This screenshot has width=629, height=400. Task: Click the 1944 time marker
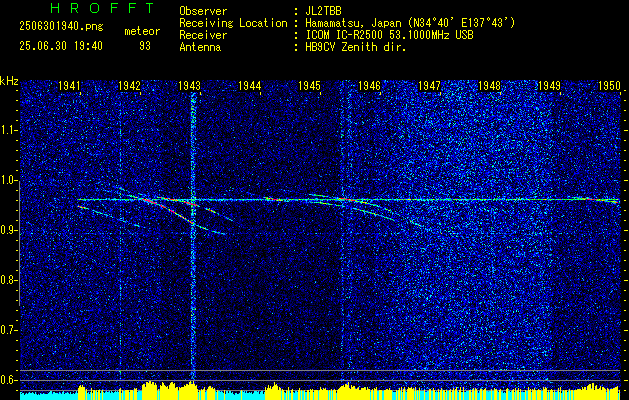[250, 85]
